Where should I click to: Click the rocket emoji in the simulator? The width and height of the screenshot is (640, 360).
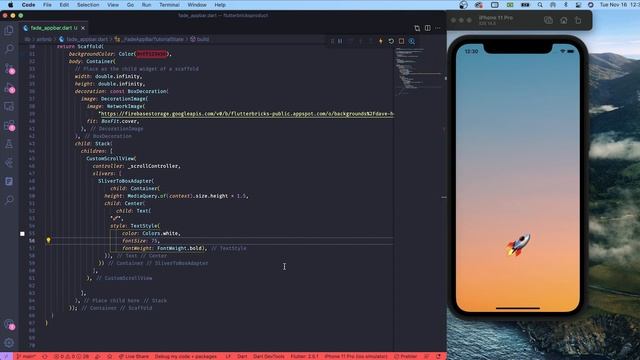(x=518, y=244)
